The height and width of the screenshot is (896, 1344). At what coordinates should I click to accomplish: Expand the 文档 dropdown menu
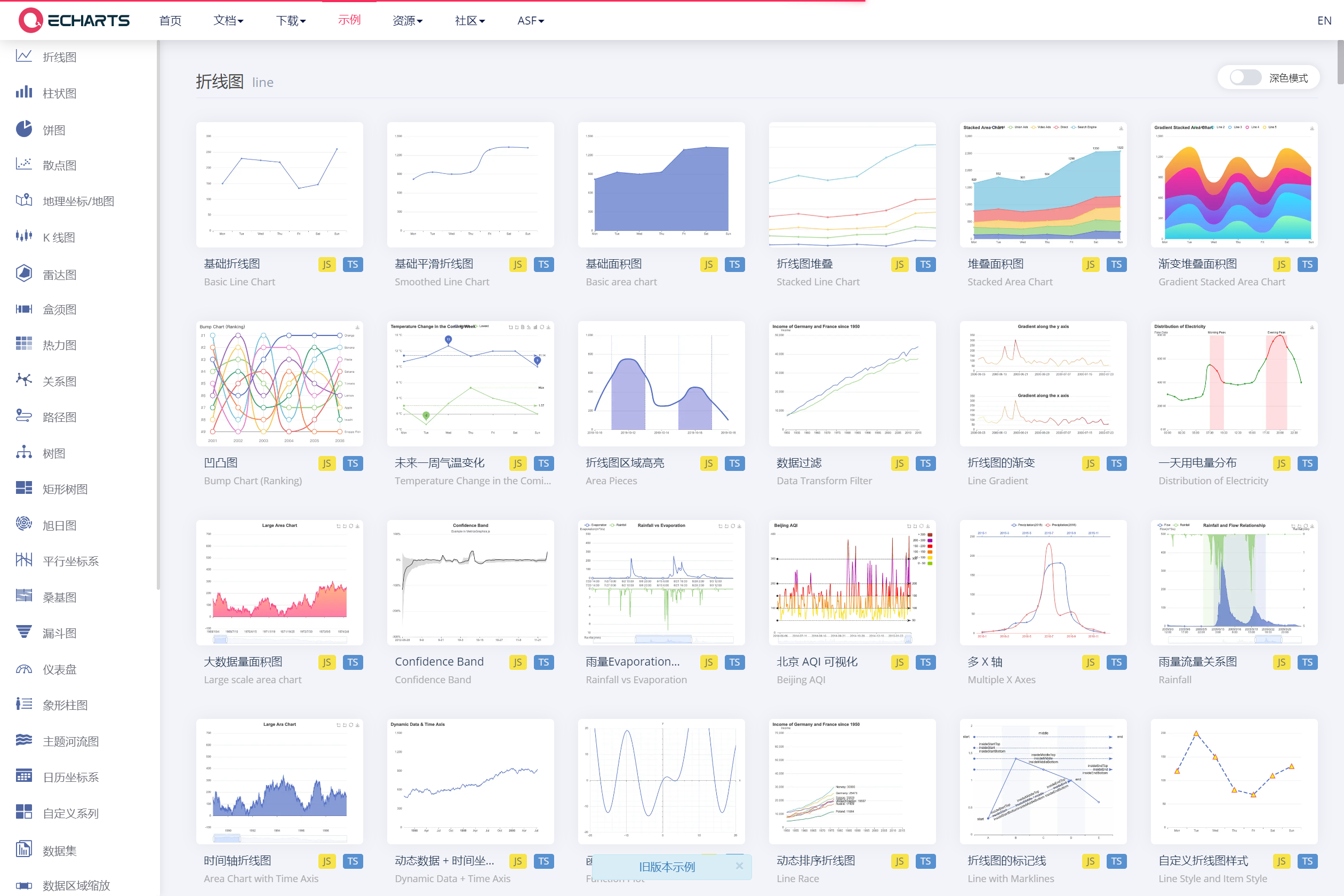(x=228, y=21)
